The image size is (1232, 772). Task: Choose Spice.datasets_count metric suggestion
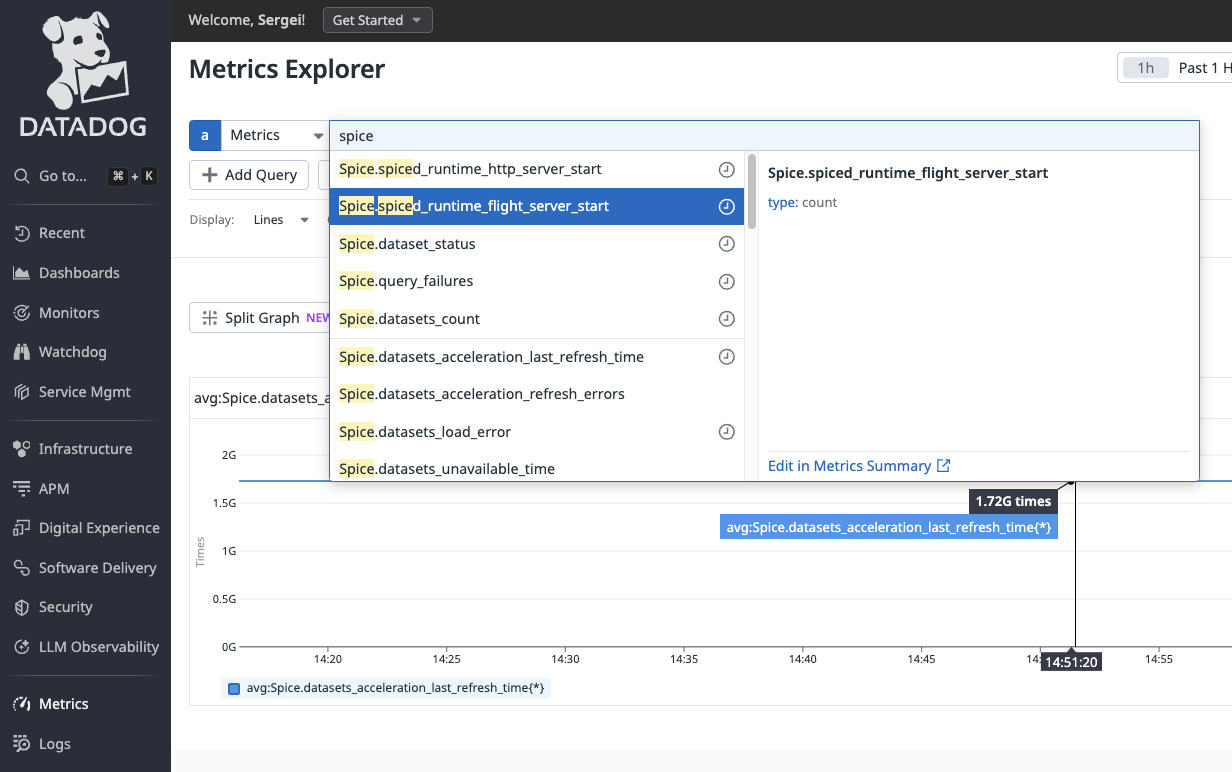pos(409,319)
